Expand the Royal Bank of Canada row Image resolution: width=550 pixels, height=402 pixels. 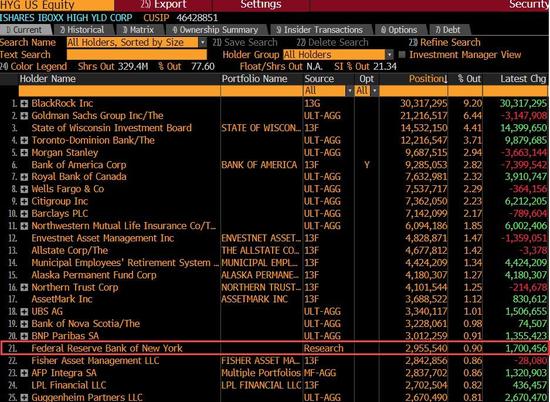pos(24,177)
